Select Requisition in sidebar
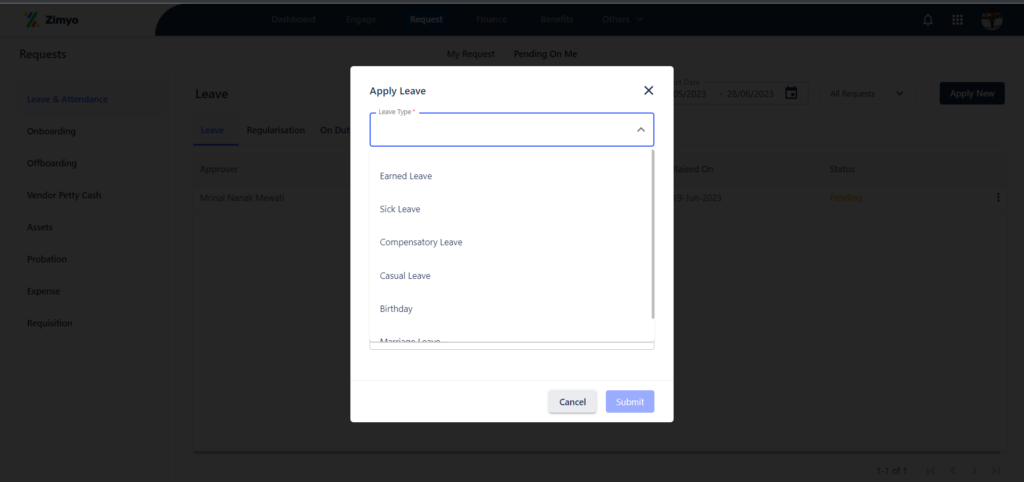The width and height of the screenshot is (1024, 482). 50,323
